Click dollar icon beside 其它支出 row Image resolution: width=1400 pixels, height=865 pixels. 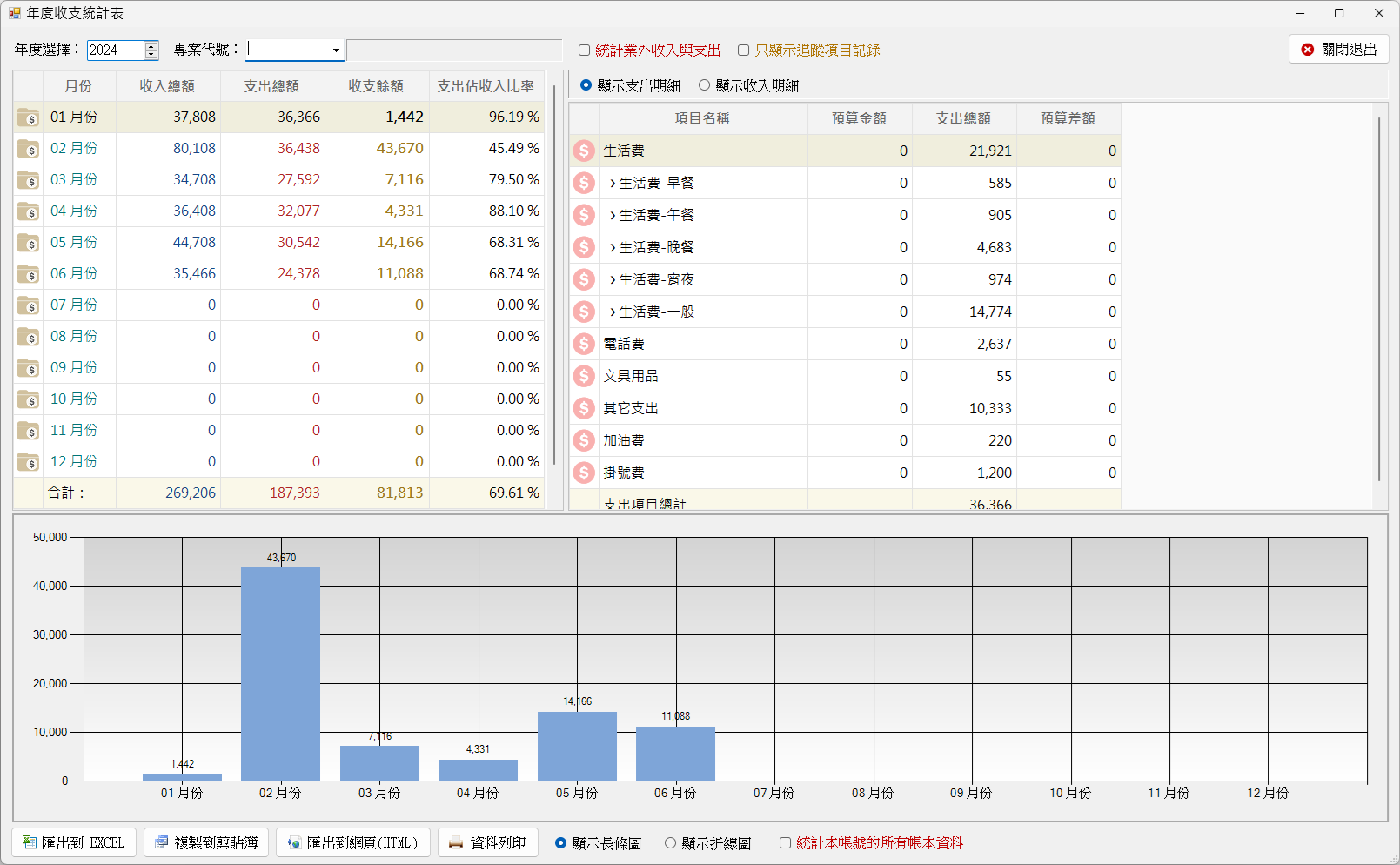click(584, 408)
